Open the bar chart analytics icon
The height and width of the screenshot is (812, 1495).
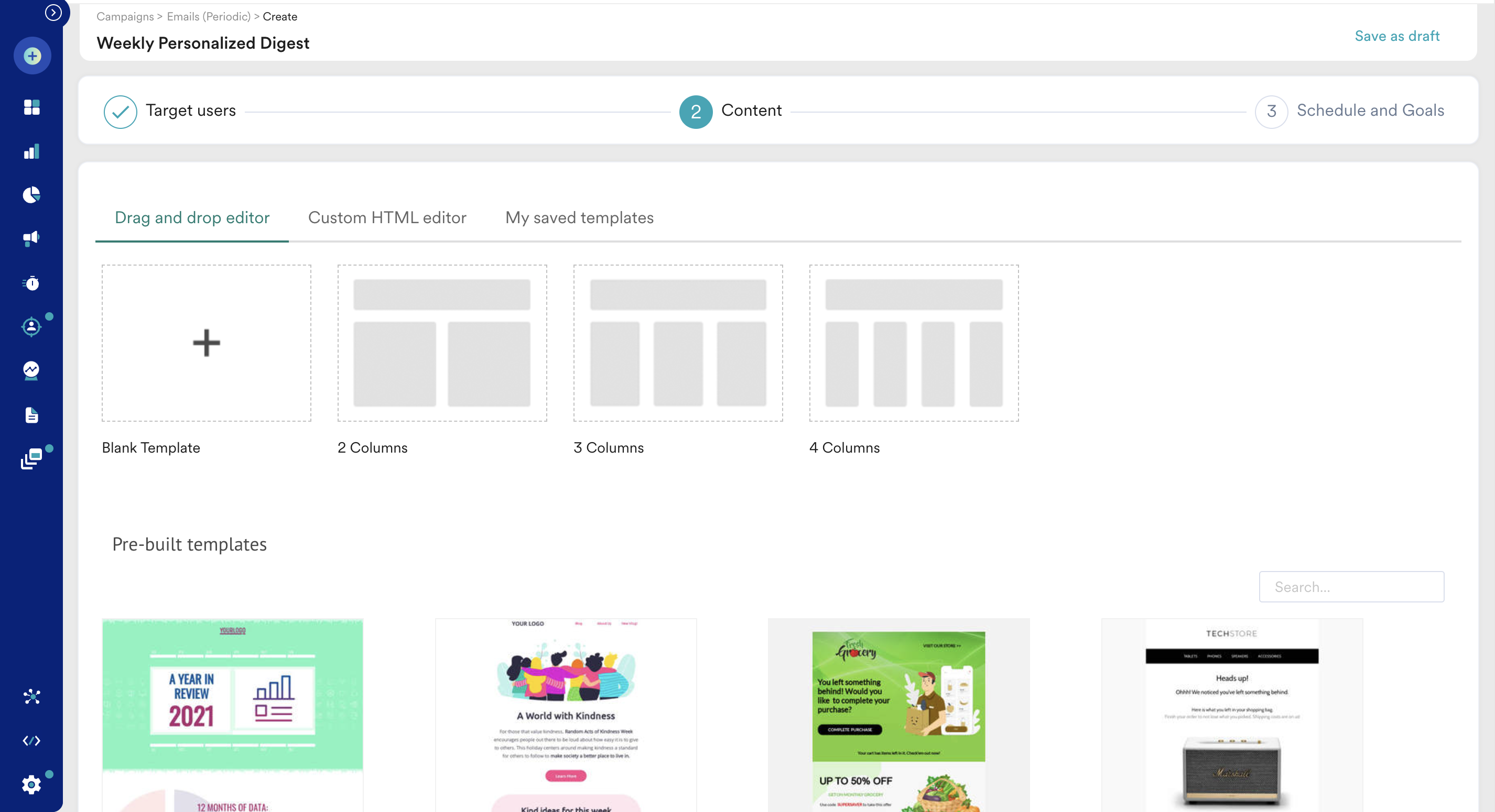[31, 151]
